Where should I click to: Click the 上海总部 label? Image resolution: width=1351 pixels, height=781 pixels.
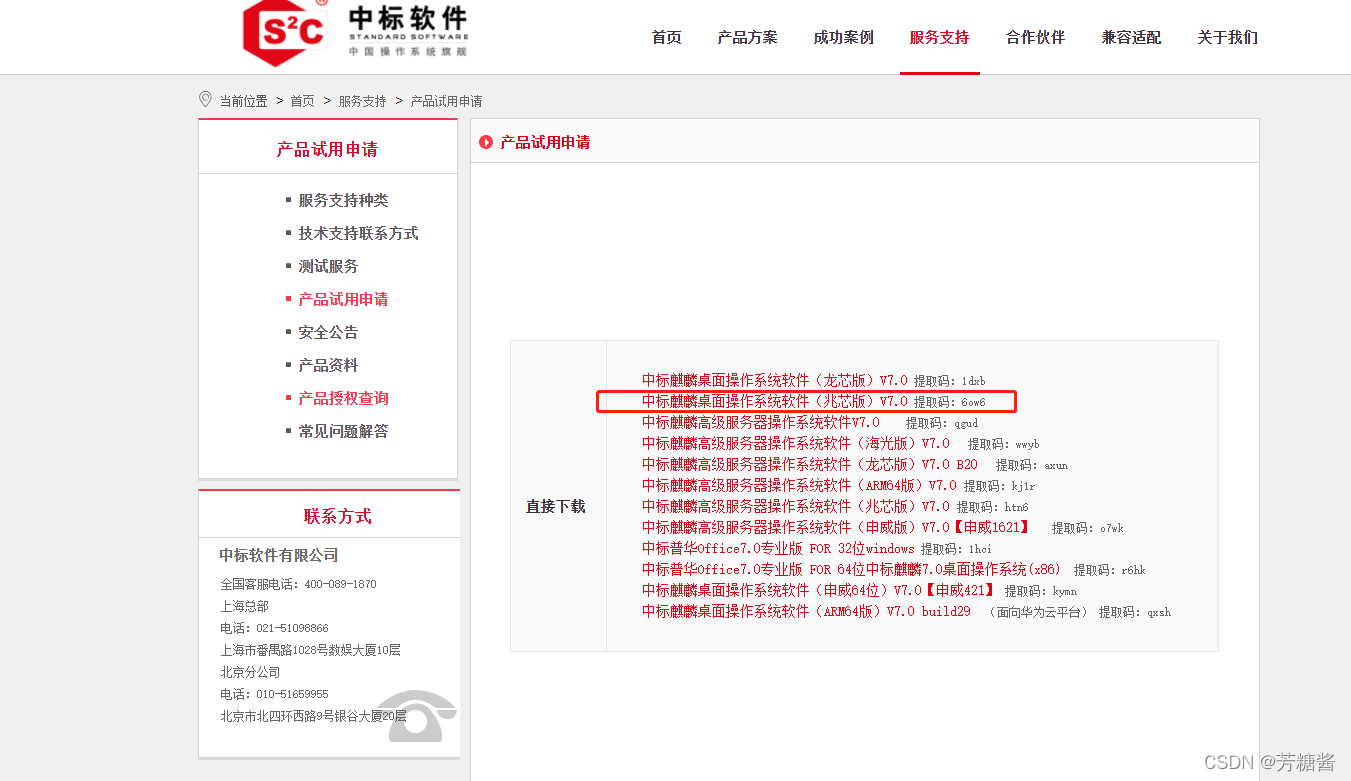click(x=244, y=606)
